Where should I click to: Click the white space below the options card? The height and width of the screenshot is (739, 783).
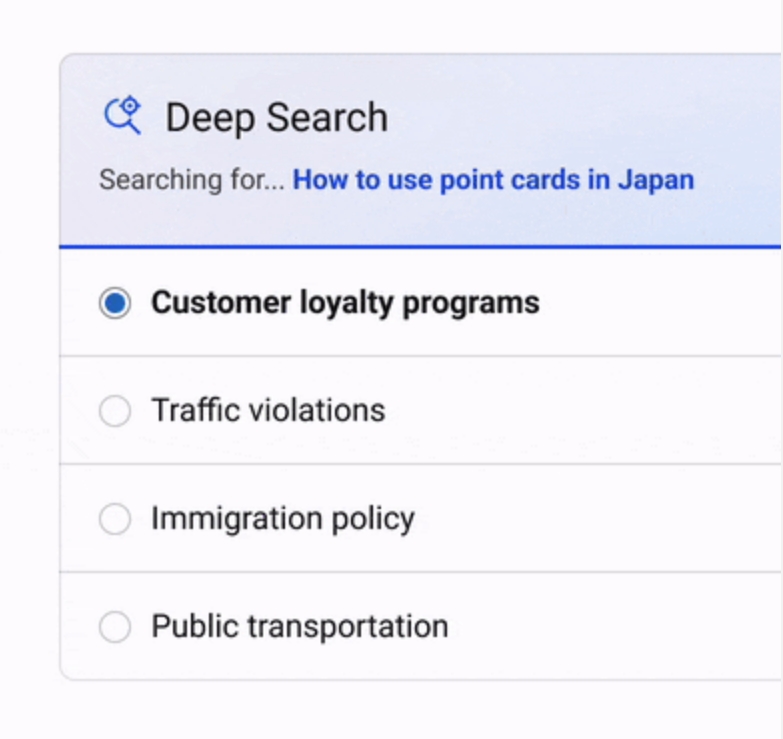click(x=400, y=710)
